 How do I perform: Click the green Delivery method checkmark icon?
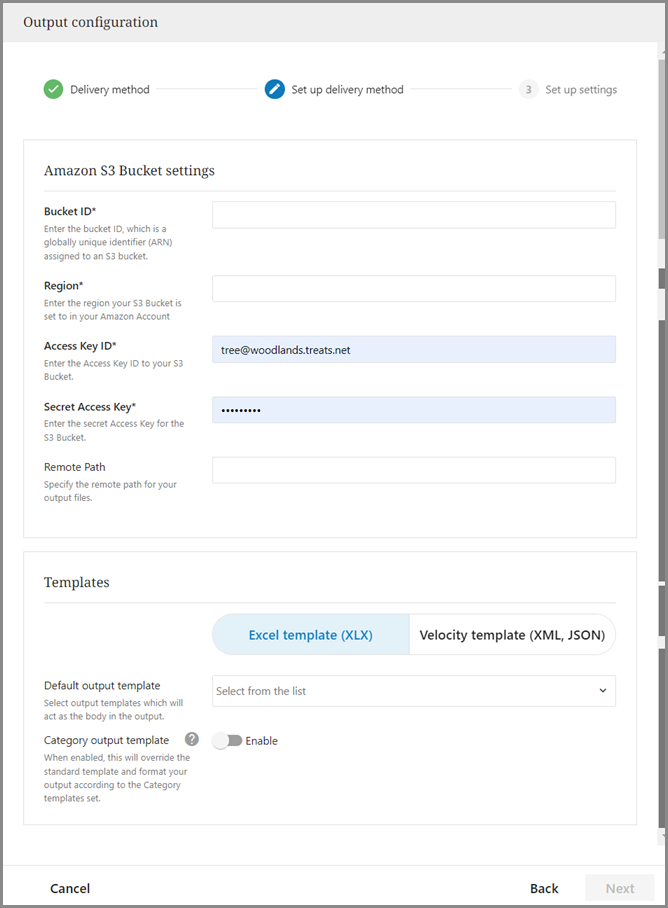coord(53,90)
